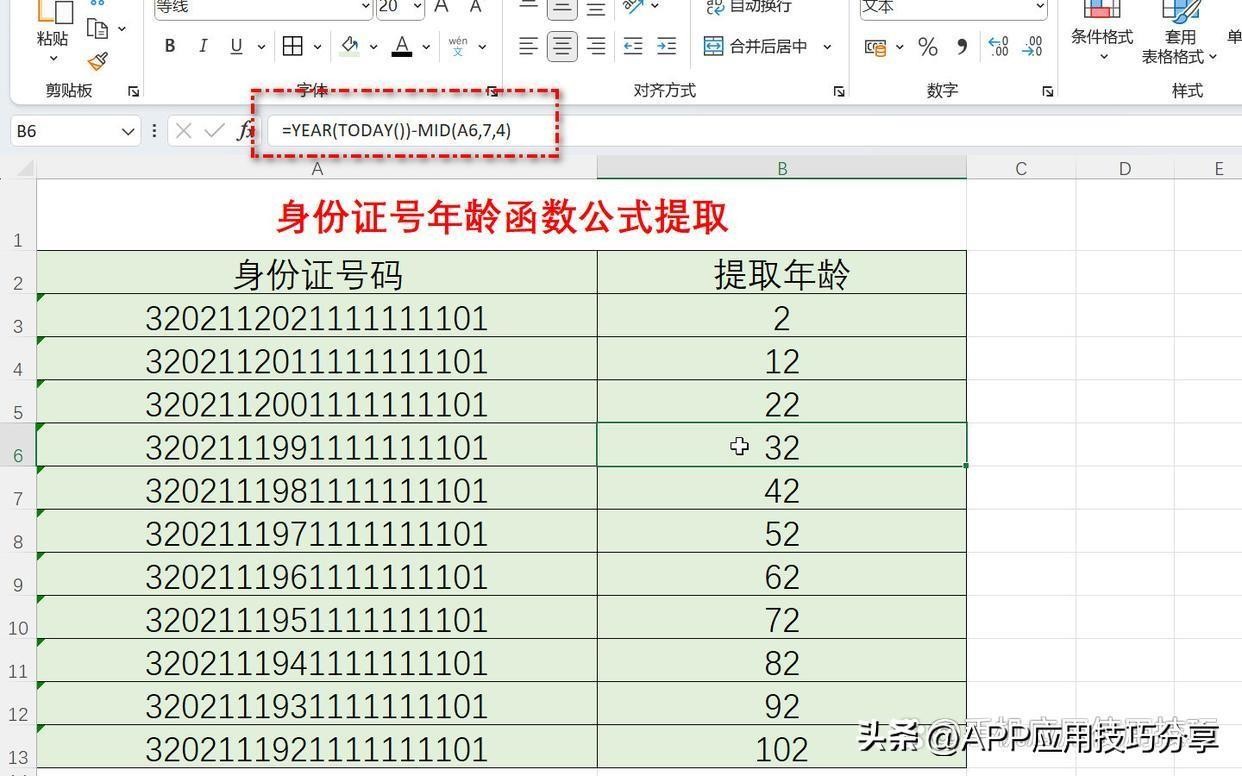Toggle italic formatting
1242x776 pixels.
click(203, 46)
